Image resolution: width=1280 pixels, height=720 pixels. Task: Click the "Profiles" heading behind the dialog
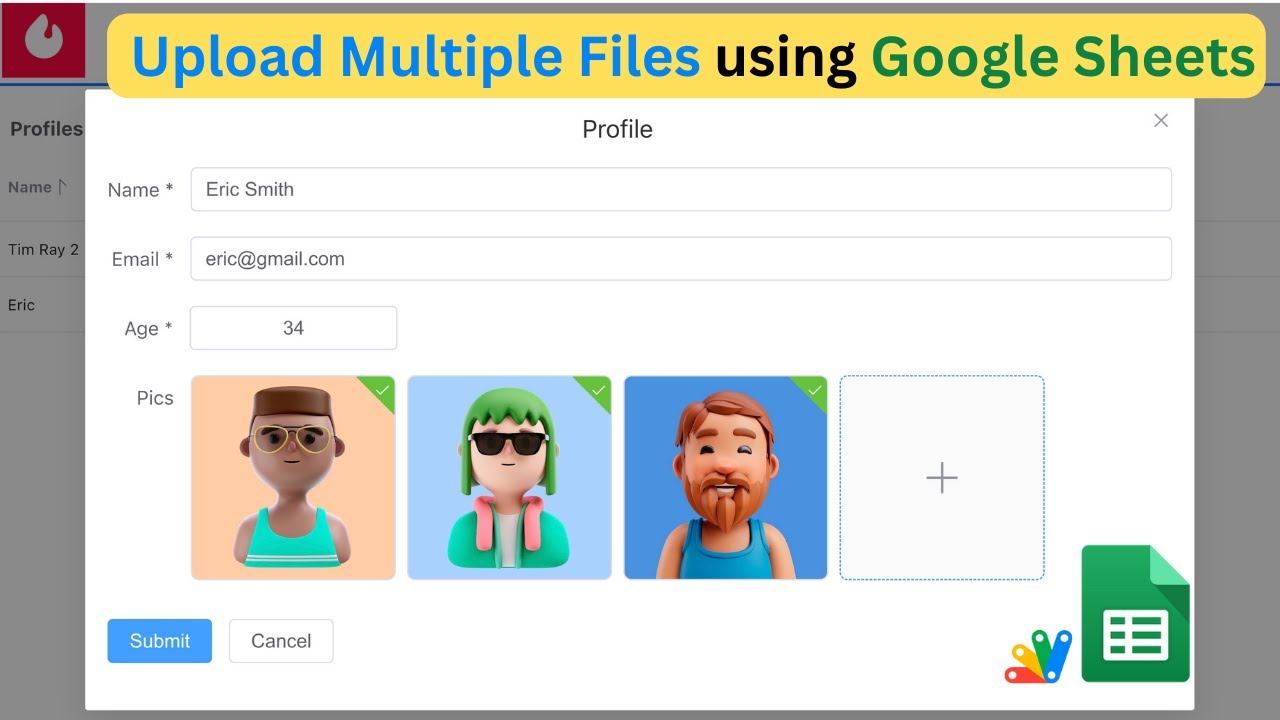[46, 129]
